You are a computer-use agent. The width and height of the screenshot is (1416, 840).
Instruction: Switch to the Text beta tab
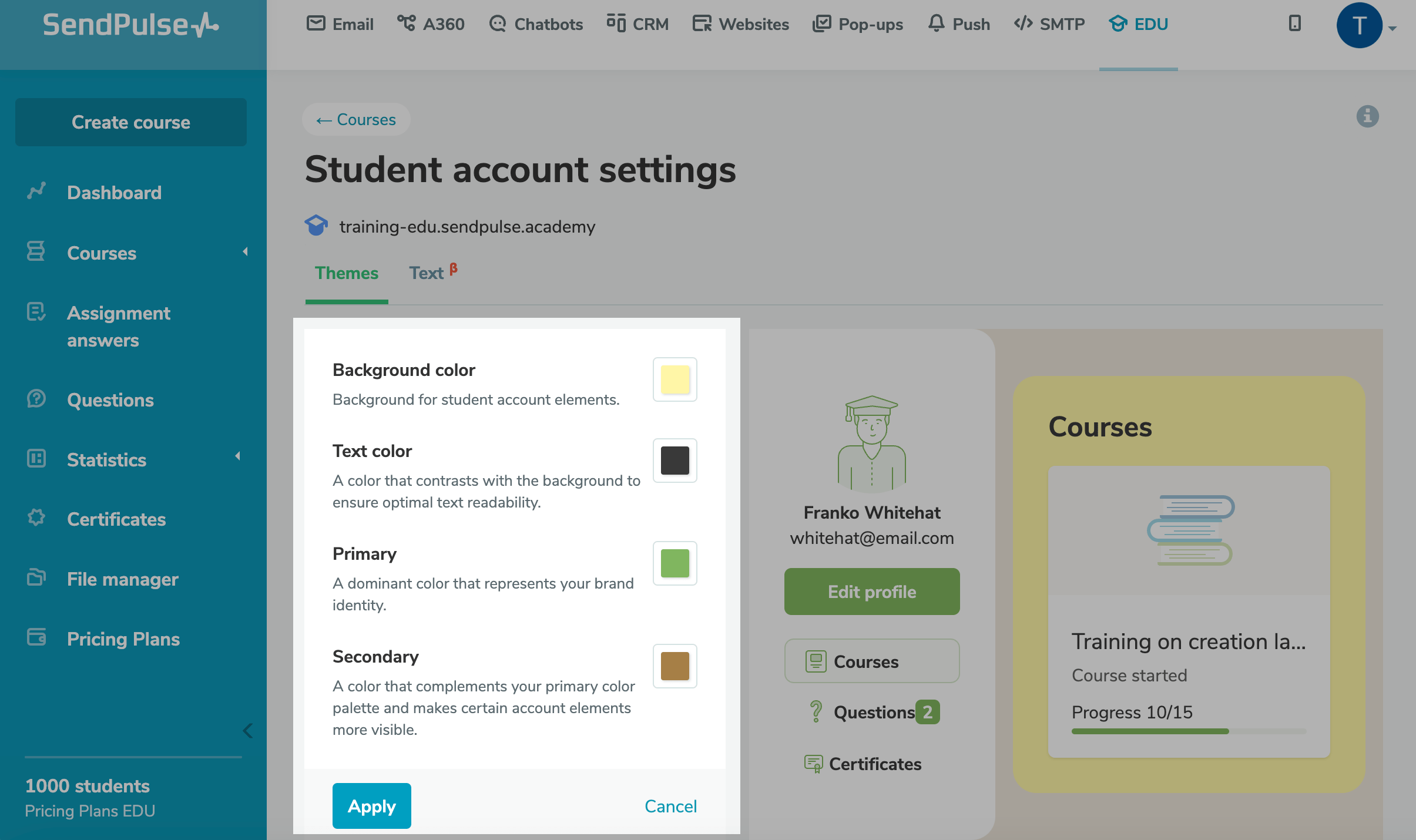(x=433, y=273)
